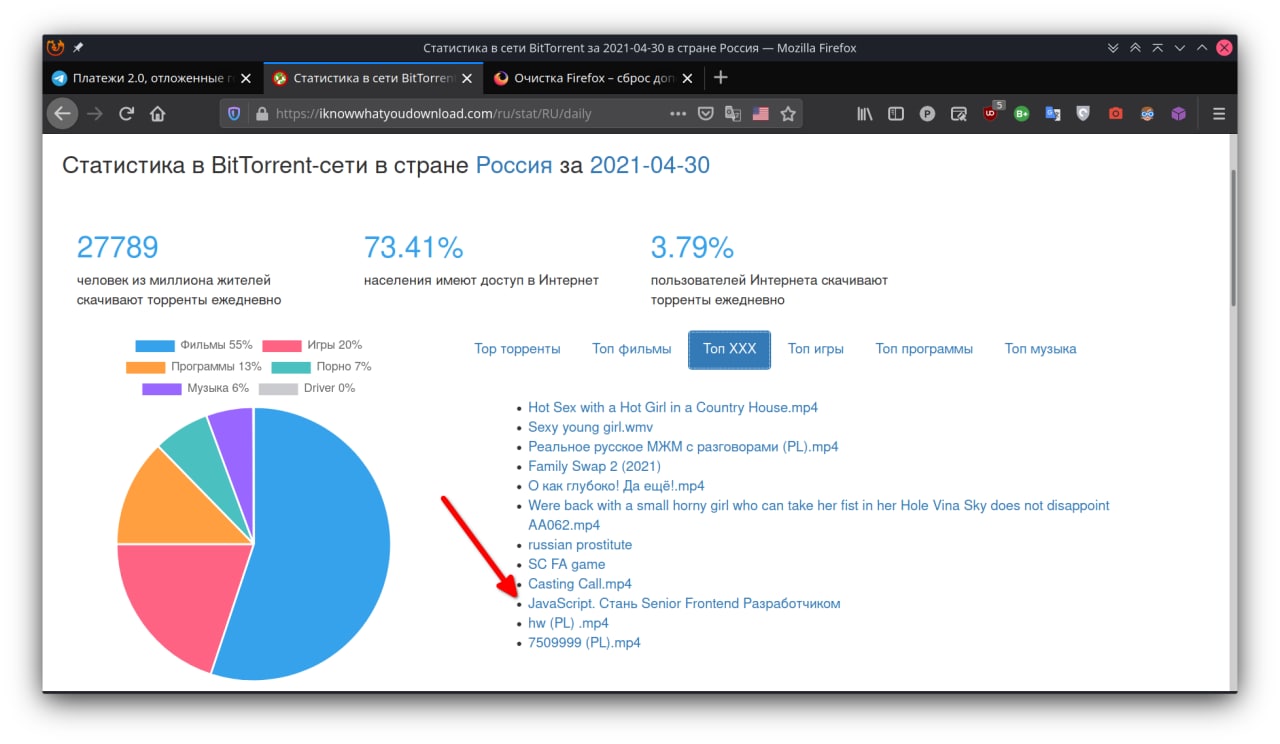Open uBlock Origin extension popup
Screen dimensions: 1280x744
click(x=991, y=112)
